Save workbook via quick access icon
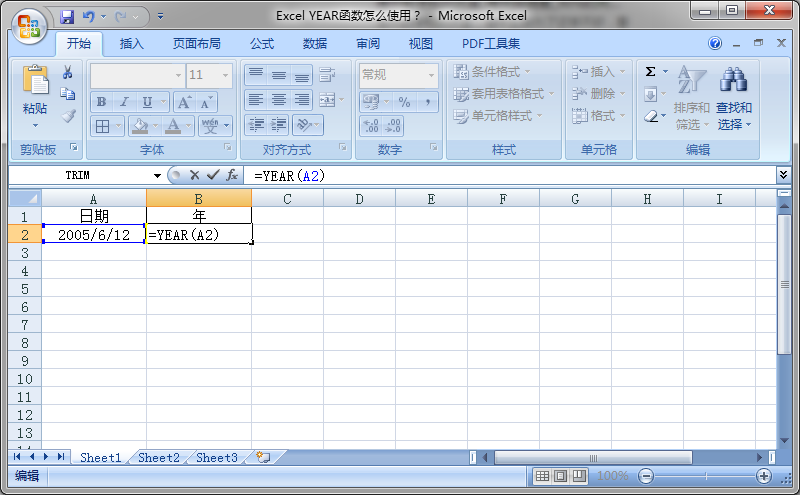 (x=67, y=17)
